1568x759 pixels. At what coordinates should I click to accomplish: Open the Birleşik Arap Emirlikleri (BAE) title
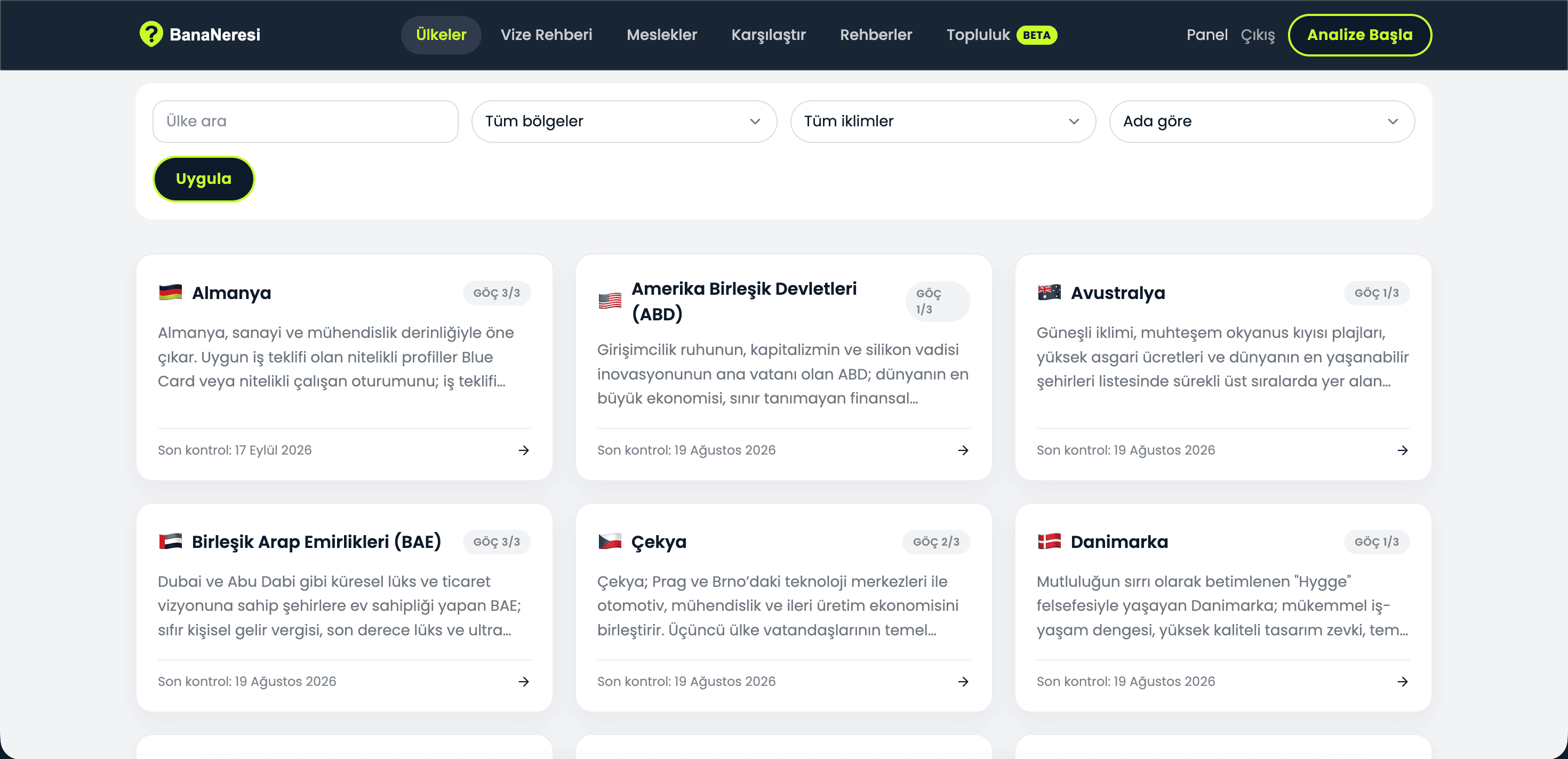316,542
